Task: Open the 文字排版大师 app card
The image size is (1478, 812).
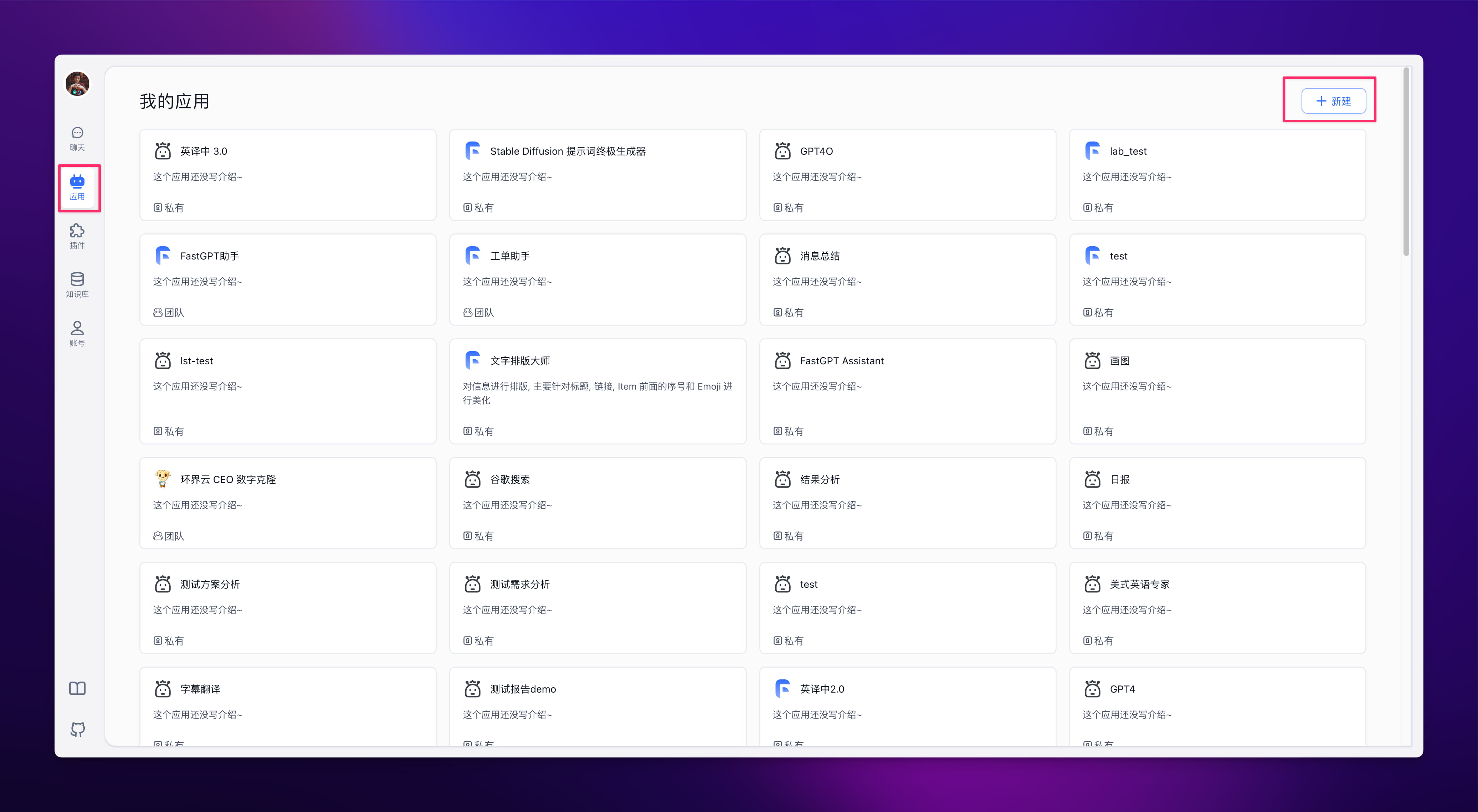Action: 597,391
